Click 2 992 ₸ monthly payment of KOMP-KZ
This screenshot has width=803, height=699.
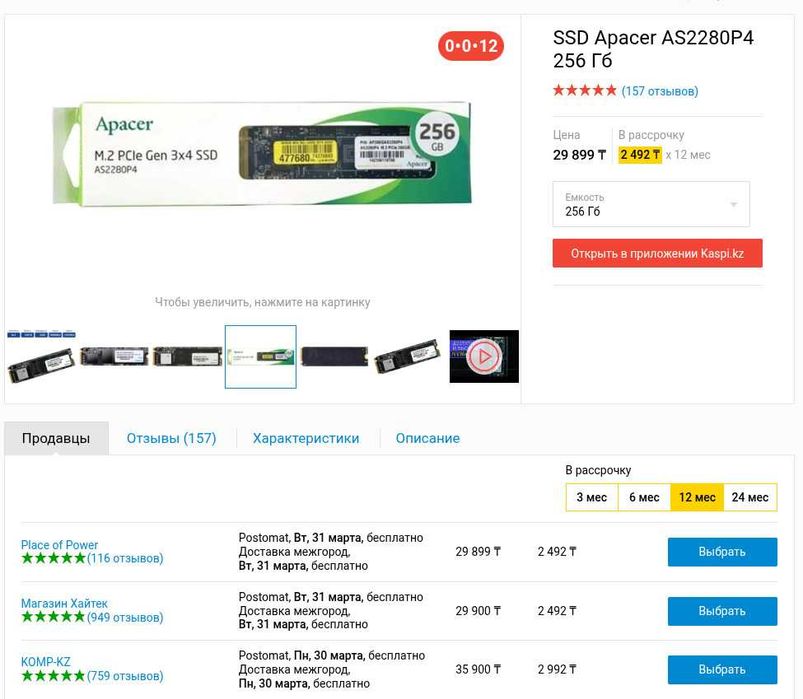[x=557, y=669]
